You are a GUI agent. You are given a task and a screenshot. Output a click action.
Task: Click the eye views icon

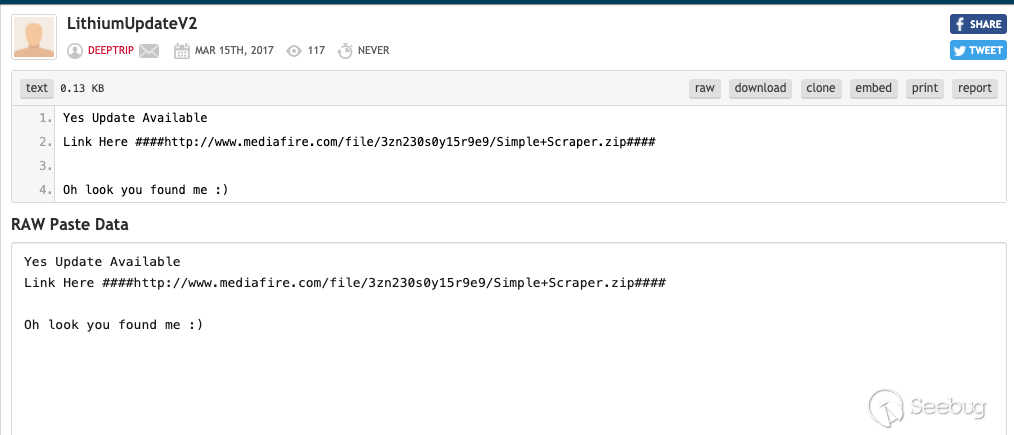tap(294, 50)
